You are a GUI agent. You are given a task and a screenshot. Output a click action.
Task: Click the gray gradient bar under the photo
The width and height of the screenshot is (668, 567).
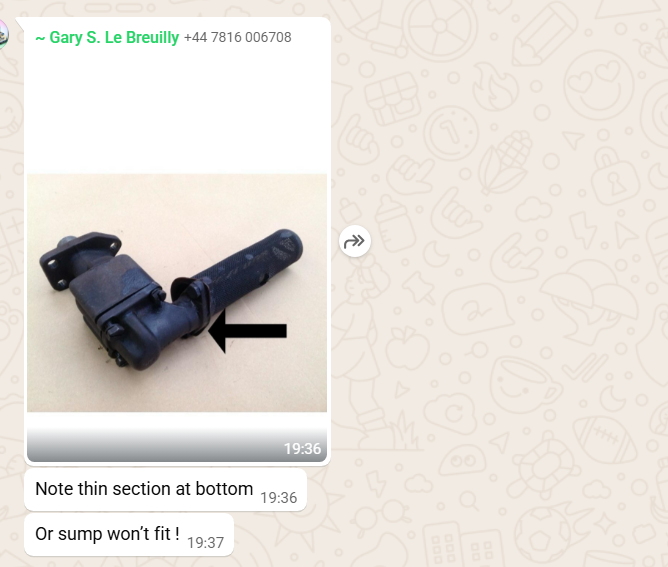tap(177, 445)
